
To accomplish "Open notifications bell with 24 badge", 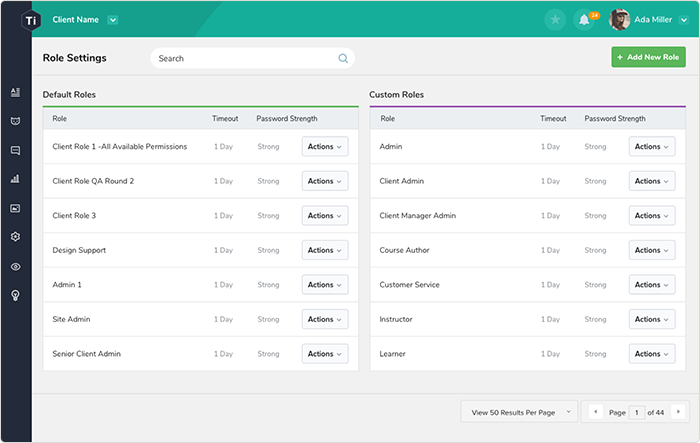I will pos(583,20).
